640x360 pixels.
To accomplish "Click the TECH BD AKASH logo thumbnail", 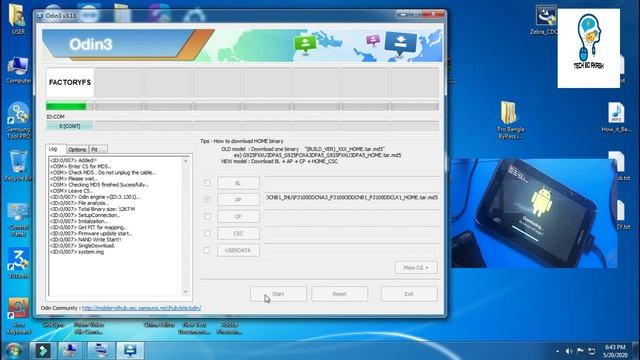I will (x=589, y=48).
